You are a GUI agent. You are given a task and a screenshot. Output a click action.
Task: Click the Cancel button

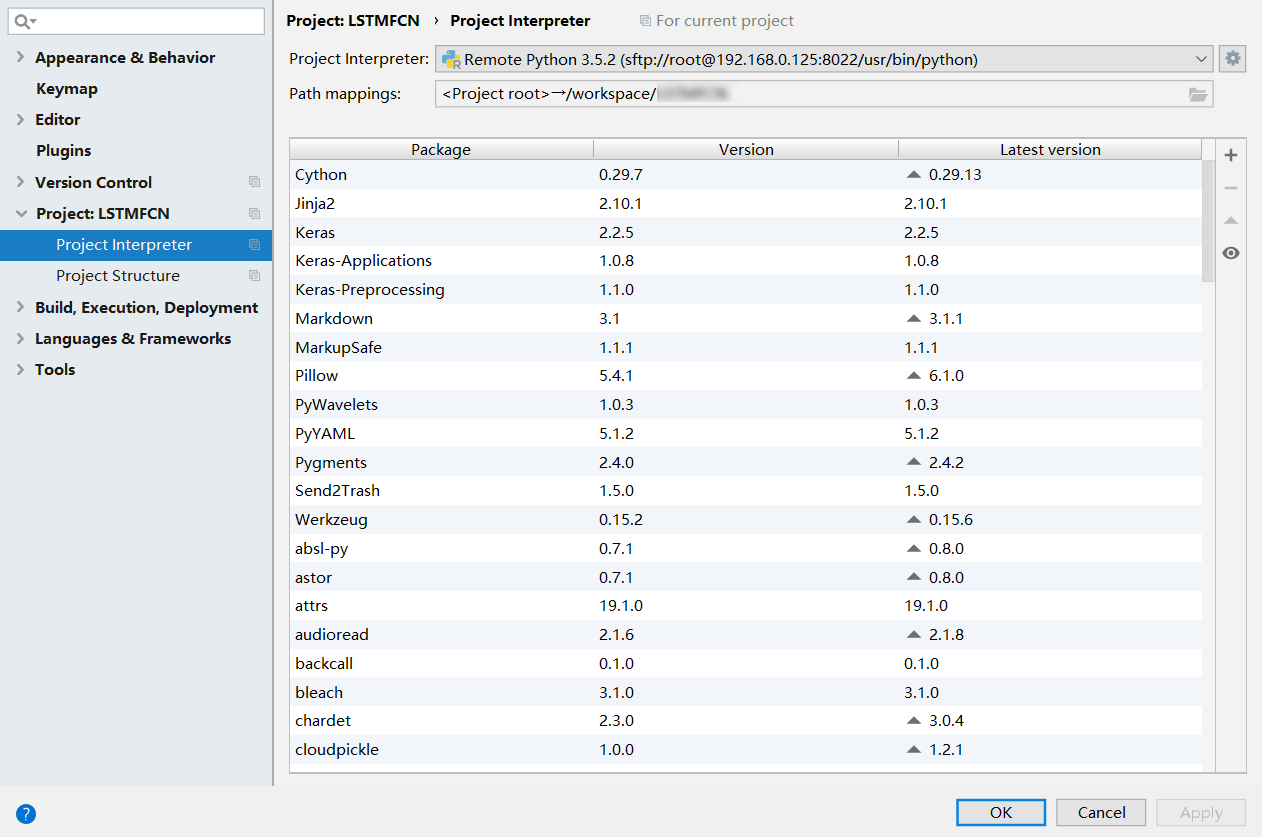(1100, 812)
